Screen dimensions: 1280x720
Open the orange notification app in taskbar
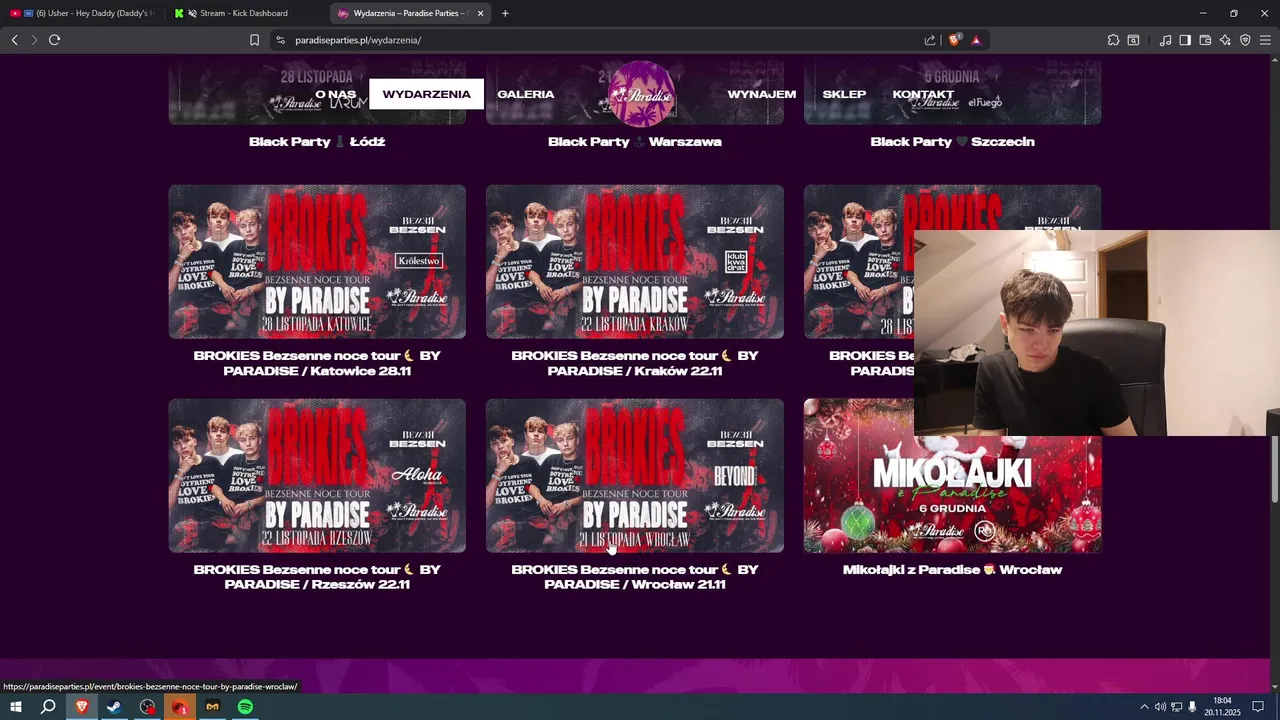(x=180, y=707)
